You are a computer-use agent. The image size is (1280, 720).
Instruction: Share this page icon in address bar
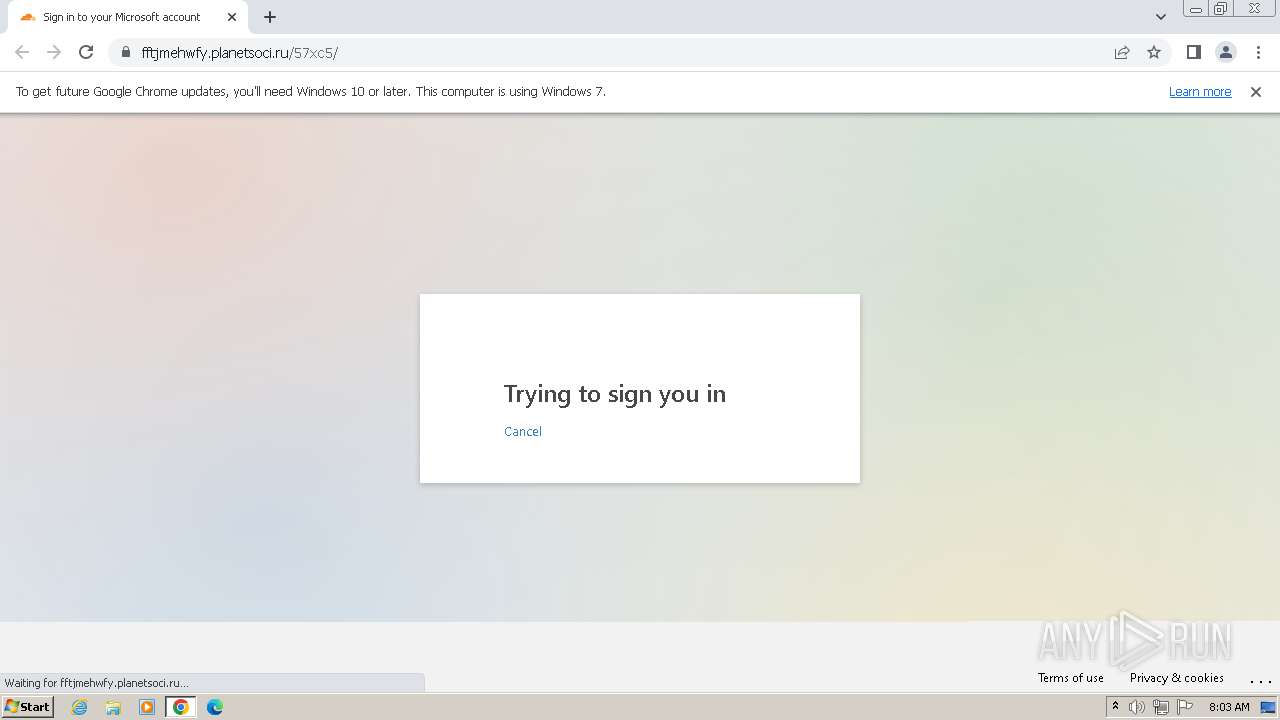point(1122,52)
